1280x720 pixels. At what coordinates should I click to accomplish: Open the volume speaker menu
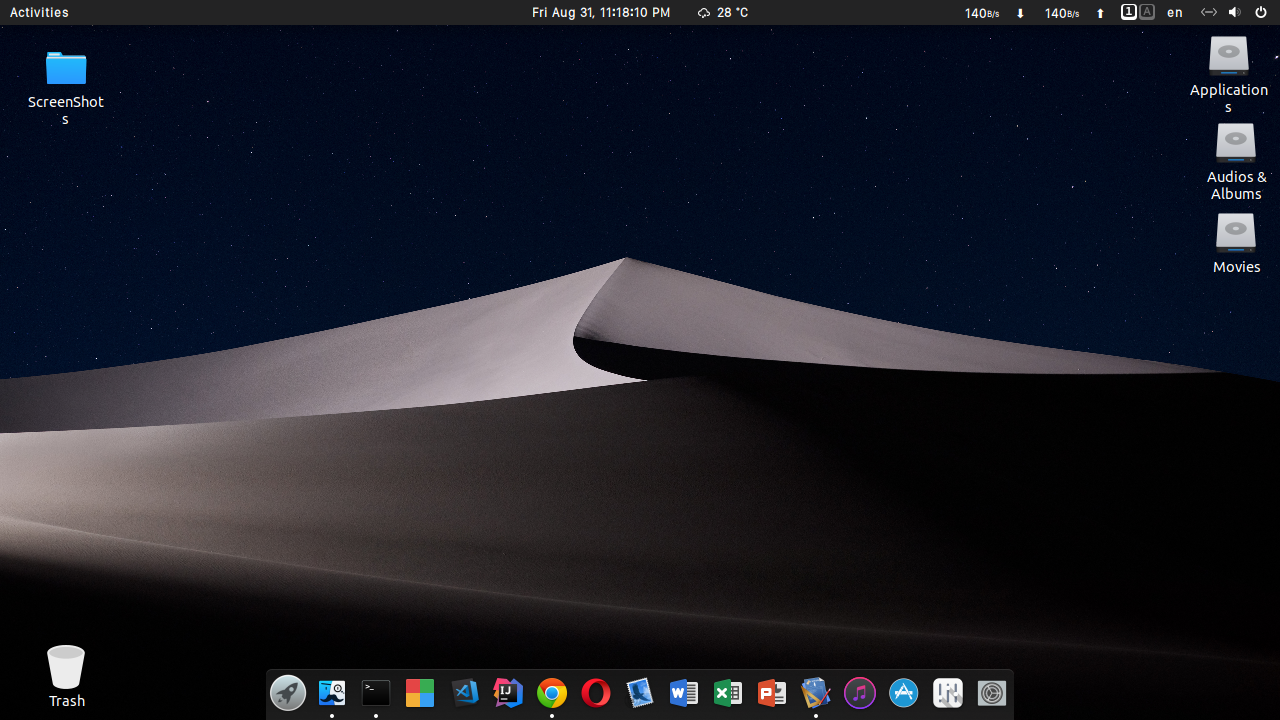[1234, 12]
